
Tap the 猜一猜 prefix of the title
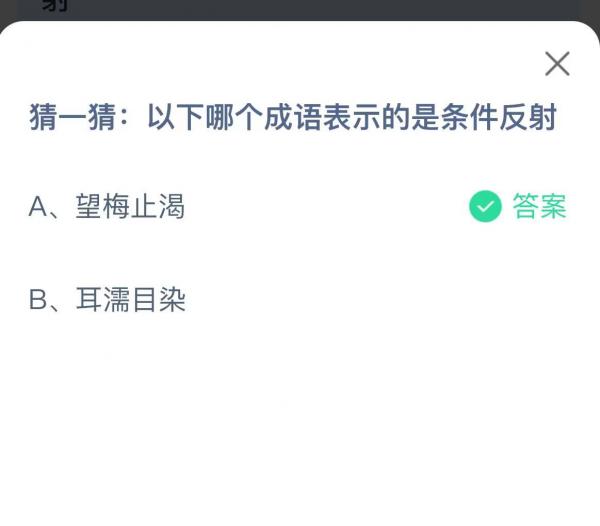(x=73, y=117)
